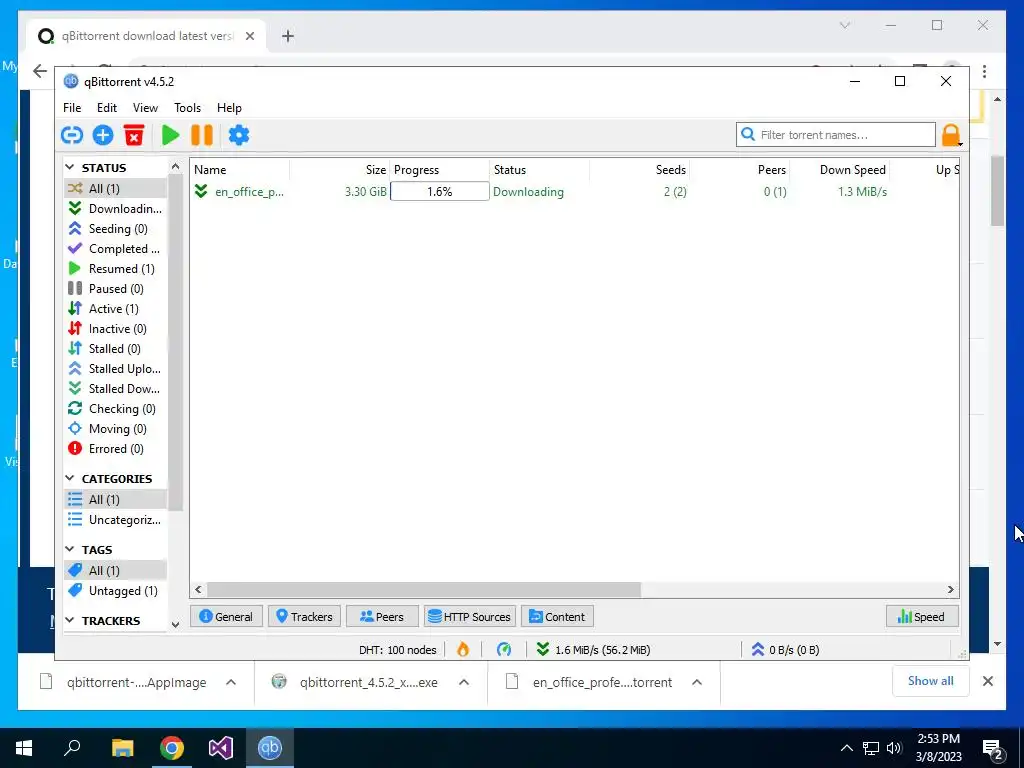Viewport: 1024px width, 768px height.
Task: Select the en_office_p... torrent row
Action: coord(575,191)
